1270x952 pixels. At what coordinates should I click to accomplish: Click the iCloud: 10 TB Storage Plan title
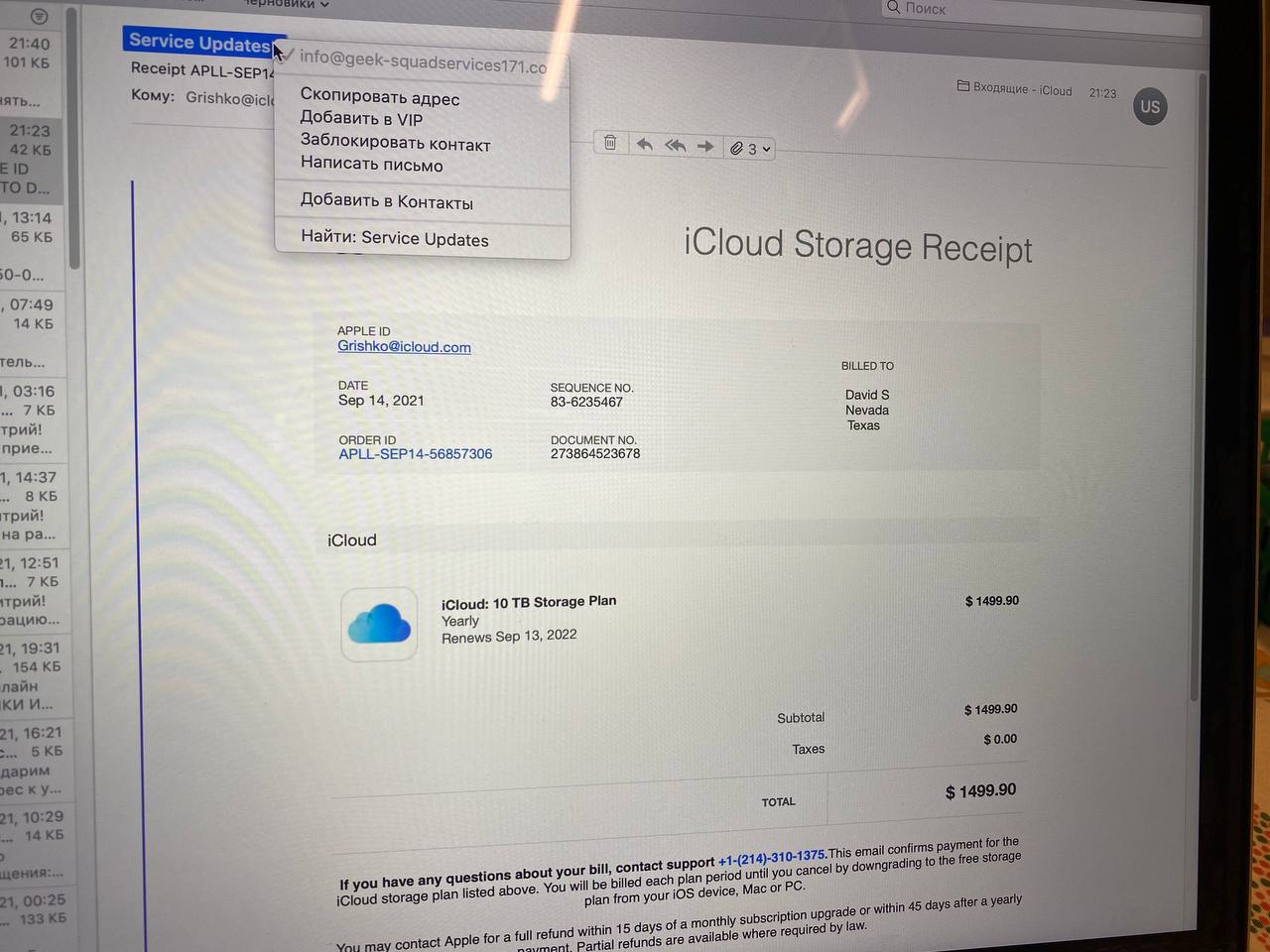[x=529, y=602]
